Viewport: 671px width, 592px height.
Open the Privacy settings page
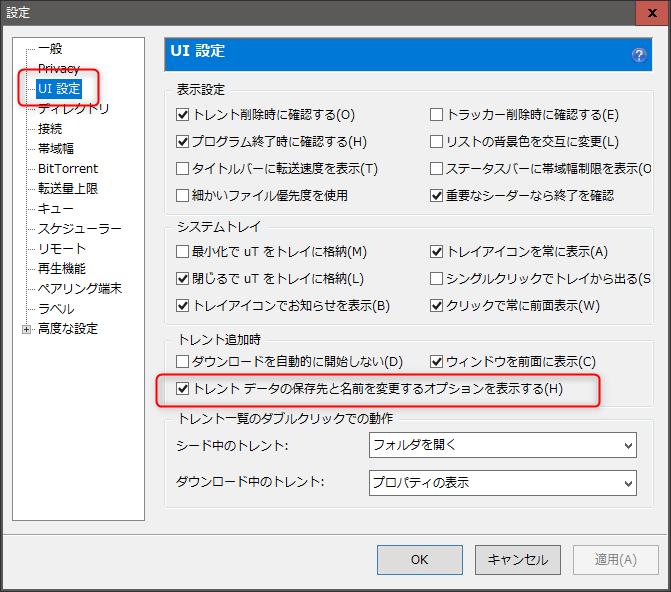coord(58,68)
